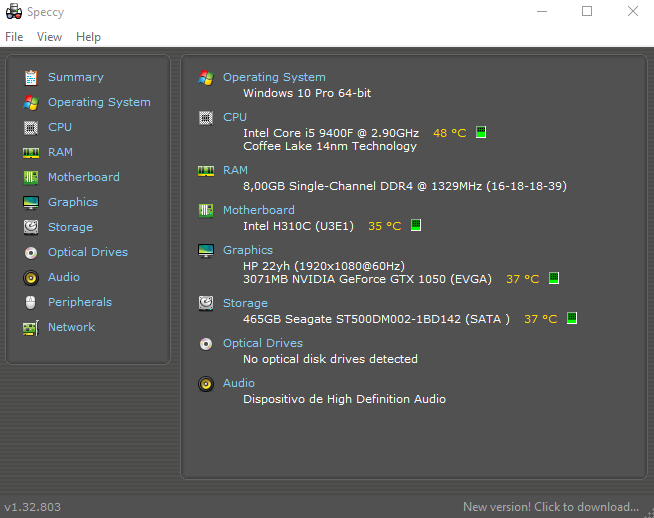Select Peripherals in the sidebar
Screen dimensions: 654x518
tap(79, 302)
